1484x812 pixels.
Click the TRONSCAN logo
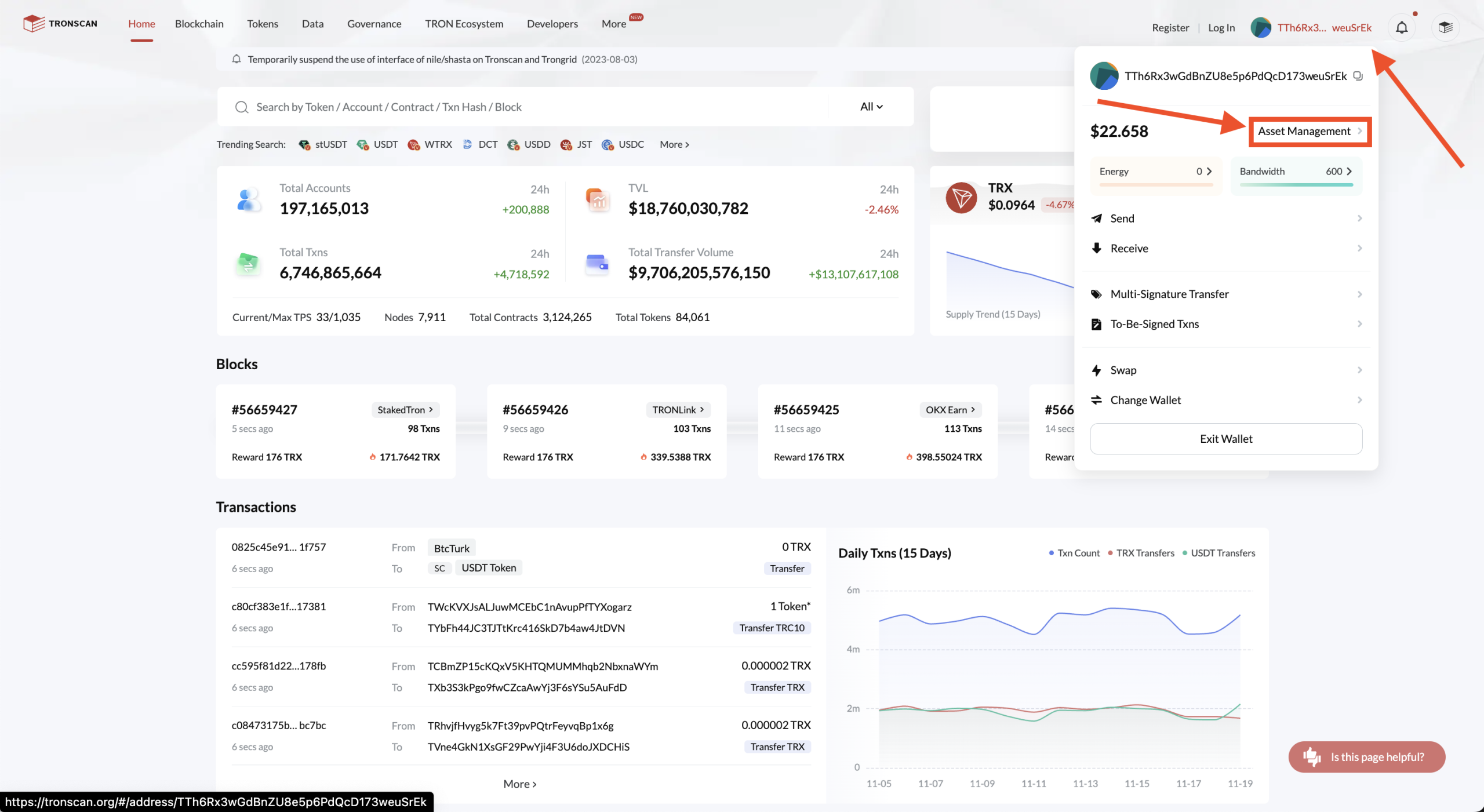[60, 24]
